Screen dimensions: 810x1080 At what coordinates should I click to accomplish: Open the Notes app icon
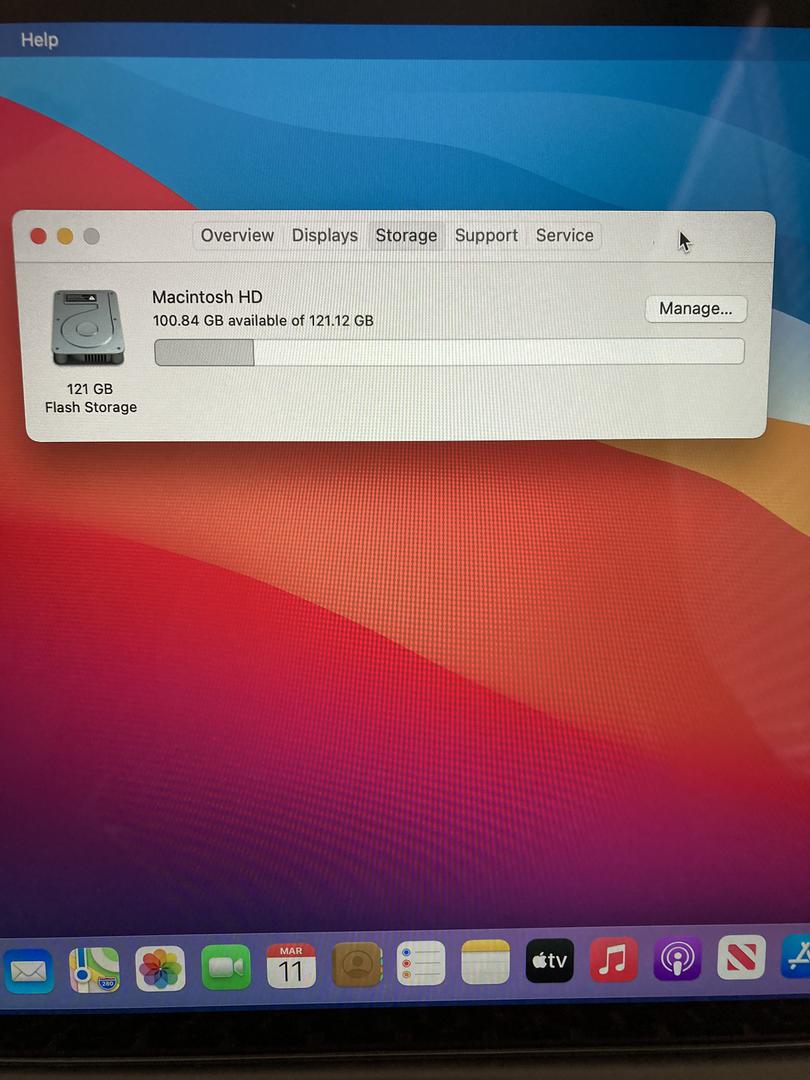(x=486, y=962)
